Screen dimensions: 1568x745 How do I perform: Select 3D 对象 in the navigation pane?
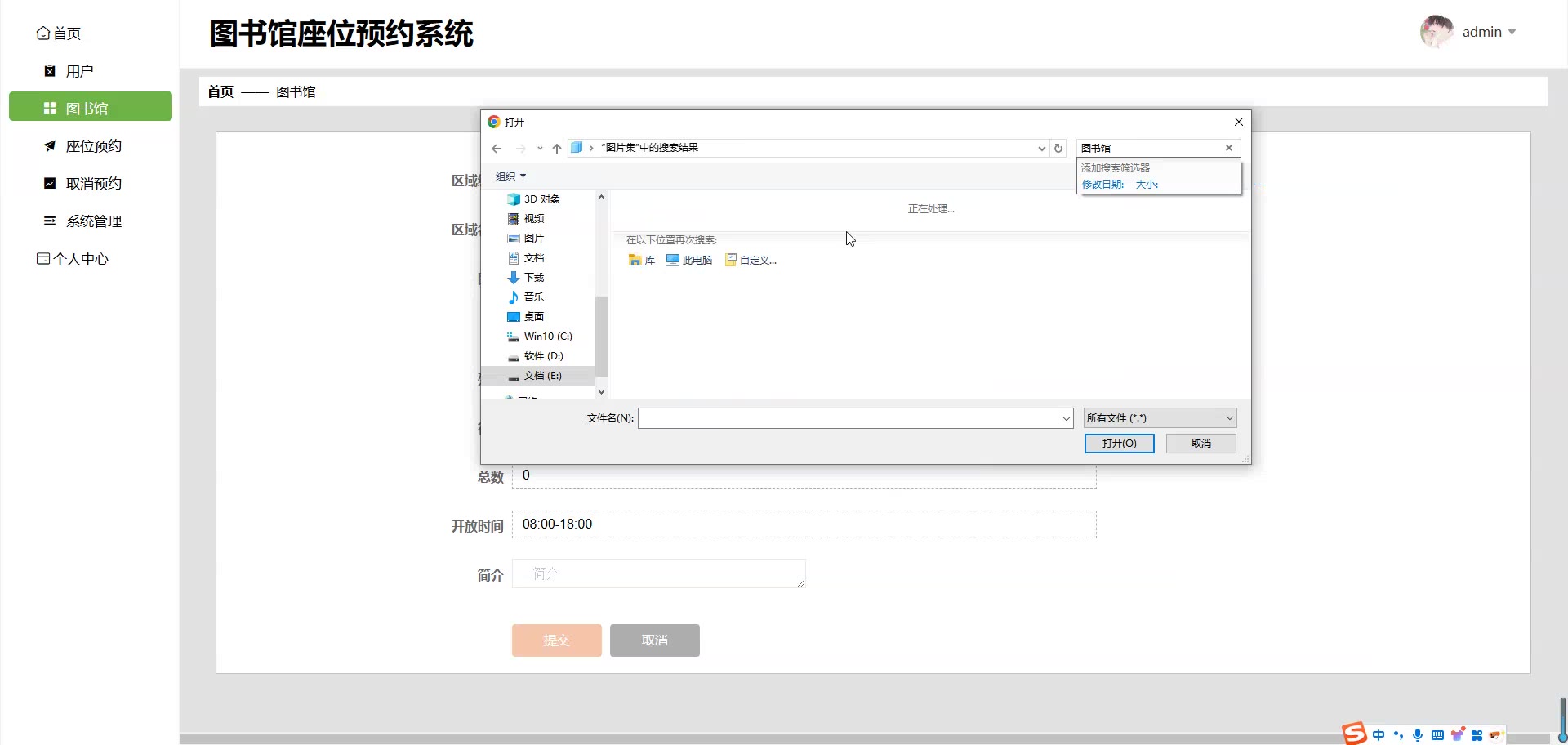[533, 199]
